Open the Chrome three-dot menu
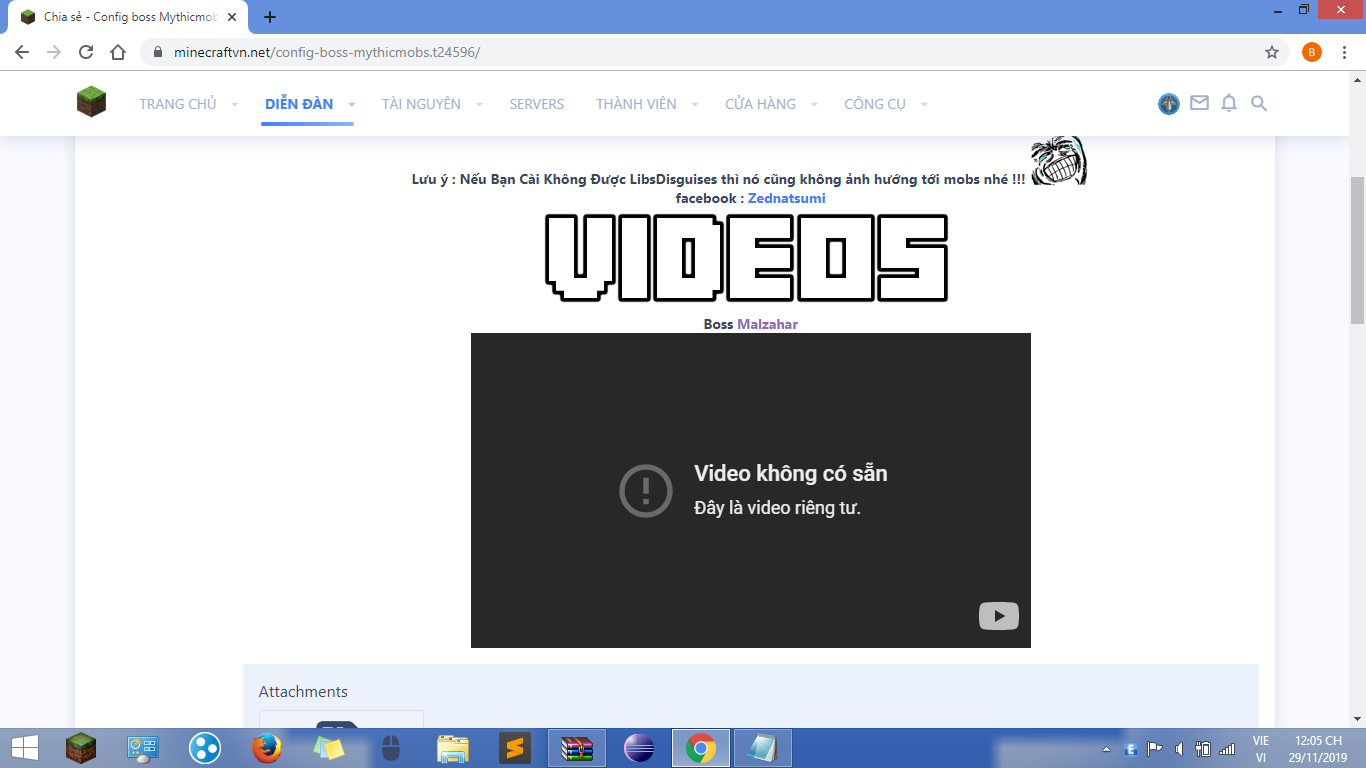The height and width of the screenshot is (768, 1366). [1345, 52]
